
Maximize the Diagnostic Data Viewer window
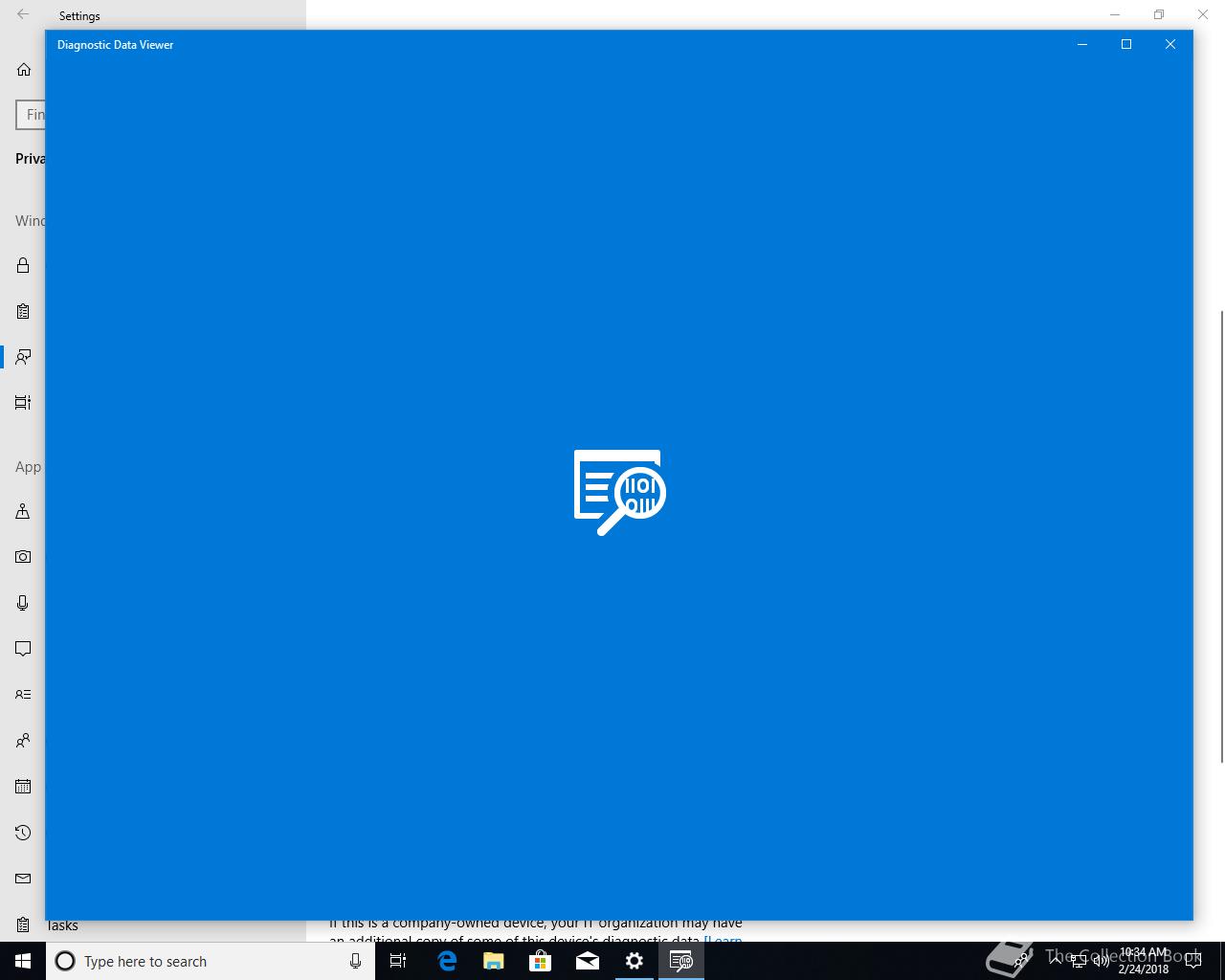1126,44
